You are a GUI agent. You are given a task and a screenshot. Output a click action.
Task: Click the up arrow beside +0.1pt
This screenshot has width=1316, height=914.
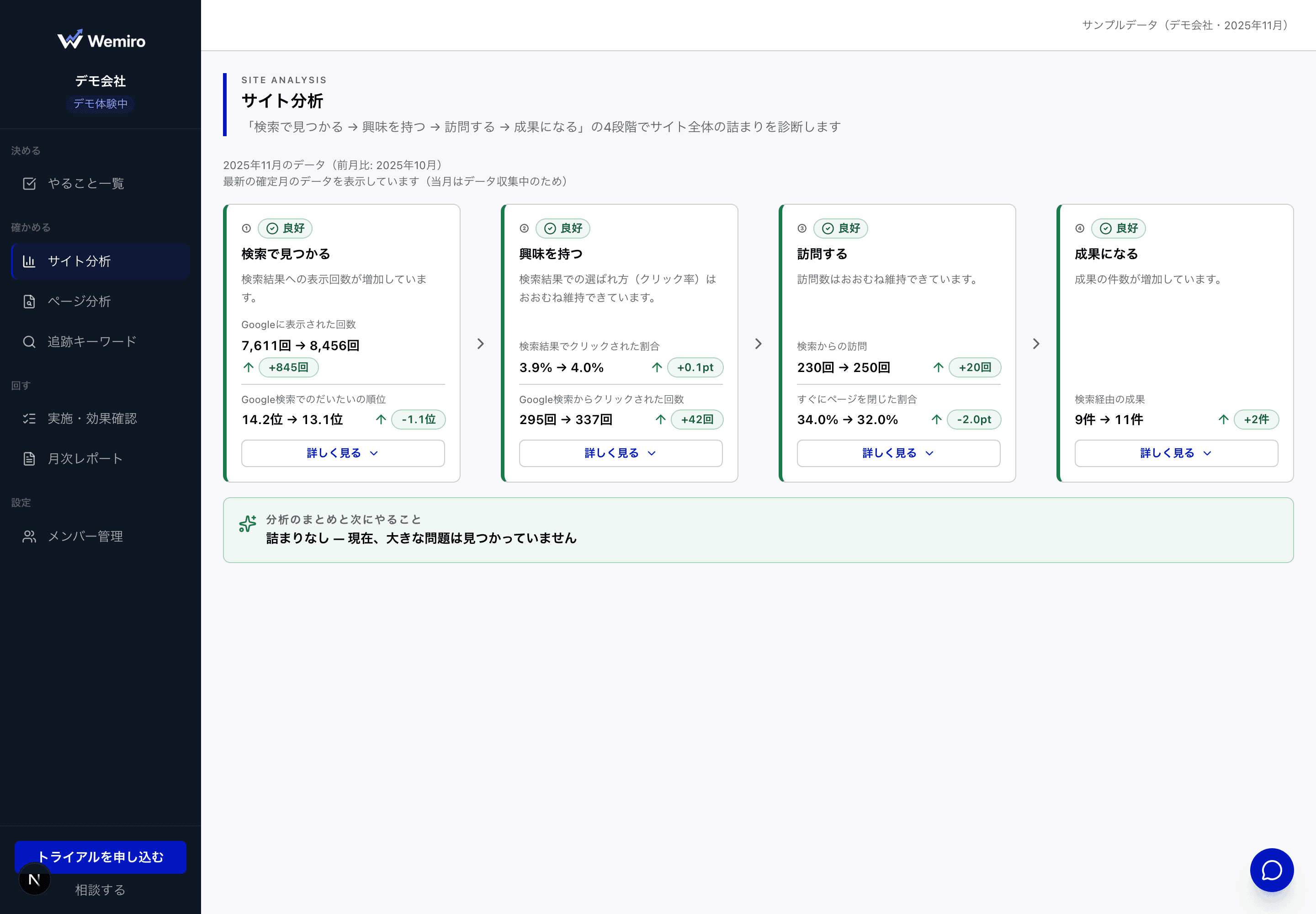coord(657,368)
